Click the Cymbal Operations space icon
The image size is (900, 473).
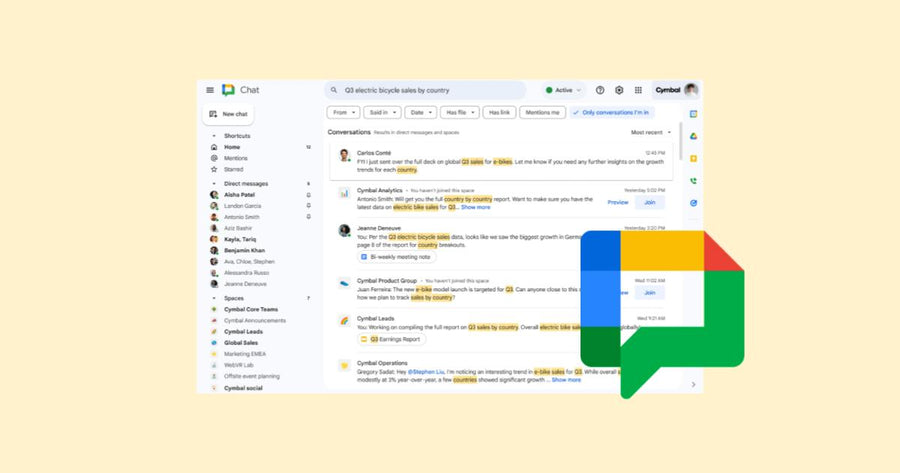tap(344, 365)
